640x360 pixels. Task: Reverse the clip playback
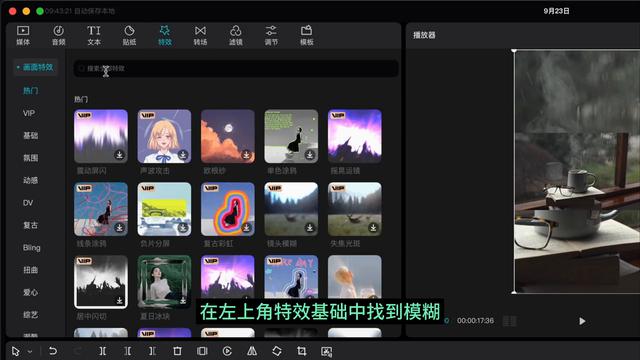227,351
